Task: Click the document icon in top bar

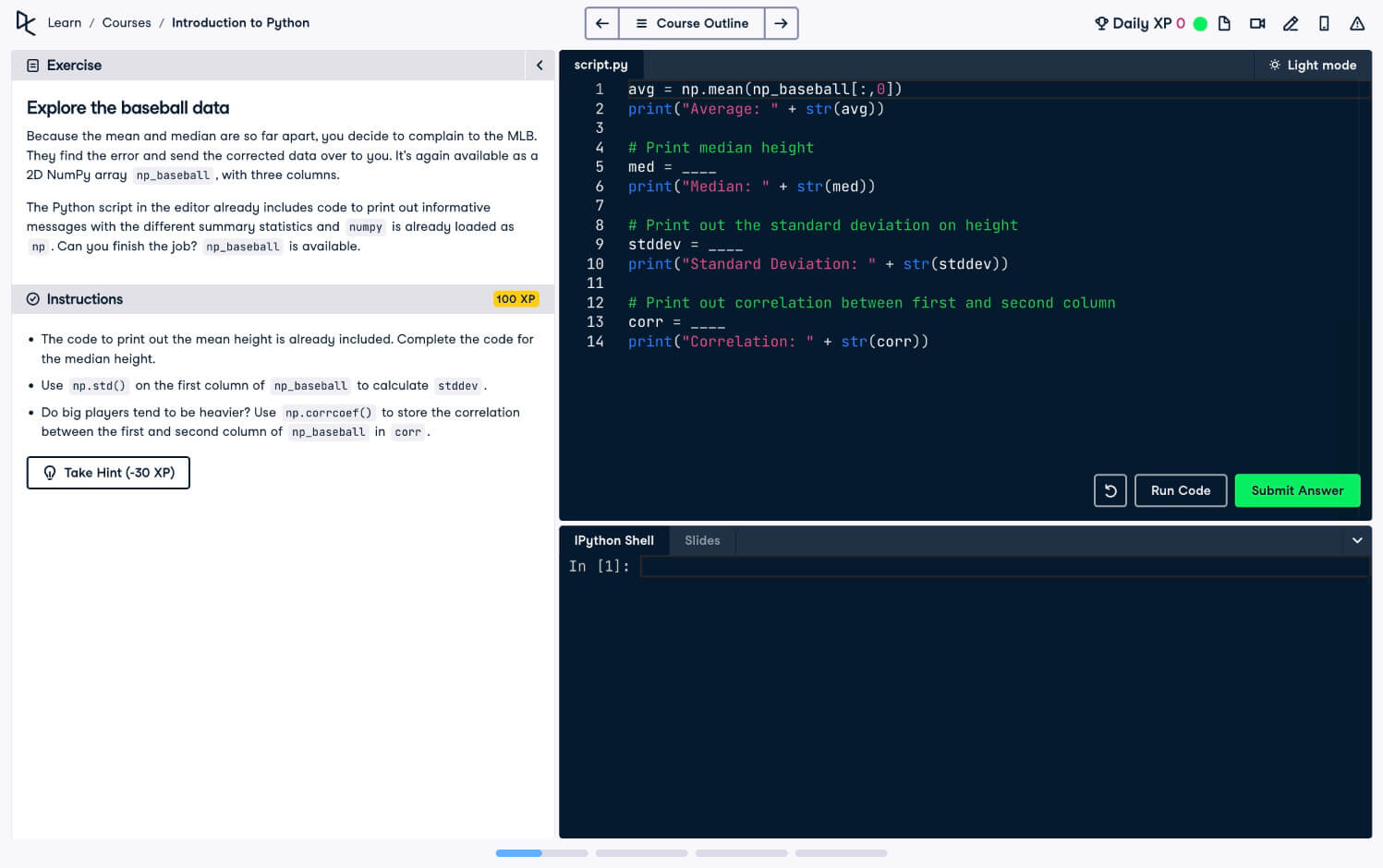Action: tap(1224, 24)
